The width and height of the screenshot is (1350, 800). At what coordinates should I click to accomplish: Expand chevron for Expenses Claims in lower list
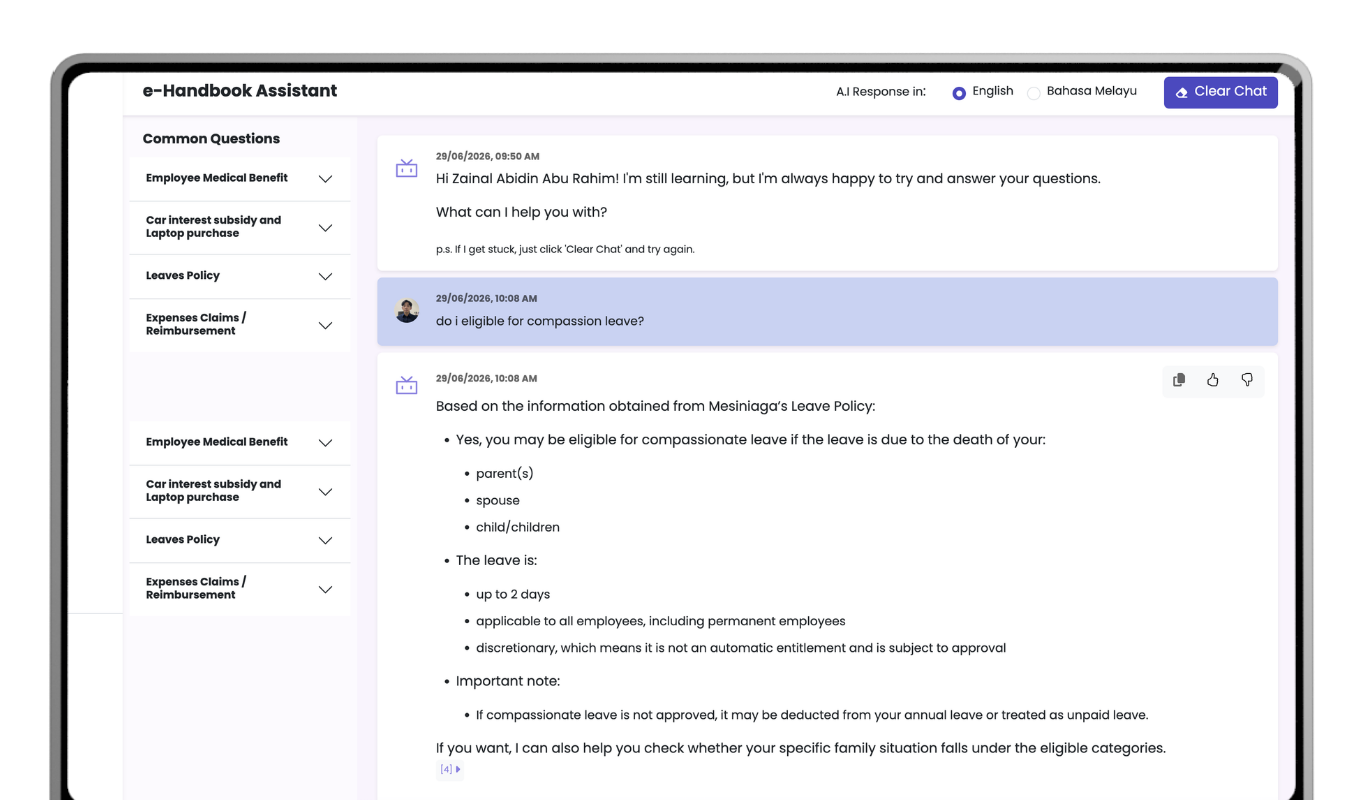click(x=325, y=590)
